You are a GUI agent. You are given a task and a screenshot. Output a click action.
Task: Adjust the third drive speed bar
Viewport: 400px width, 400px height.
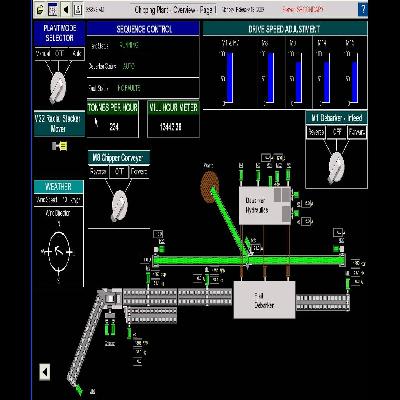point(298,82)
